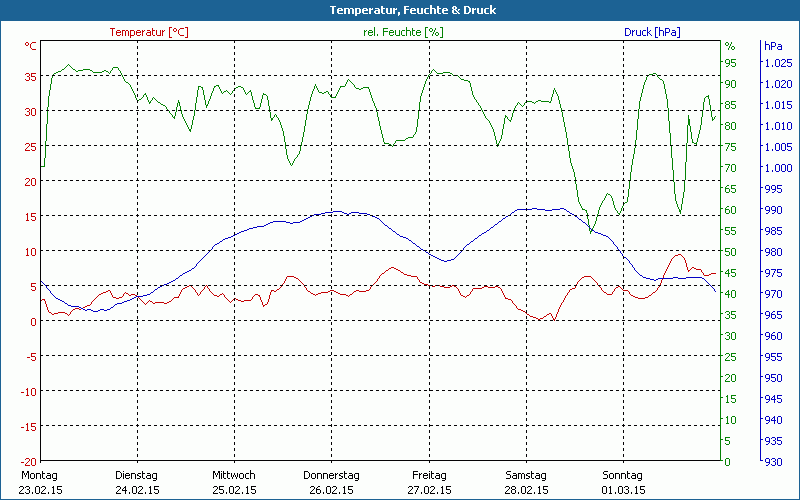The image size is (800, 500).
Task: Pick the Montag 23.02.15 date label
Action: click(39, 482)
